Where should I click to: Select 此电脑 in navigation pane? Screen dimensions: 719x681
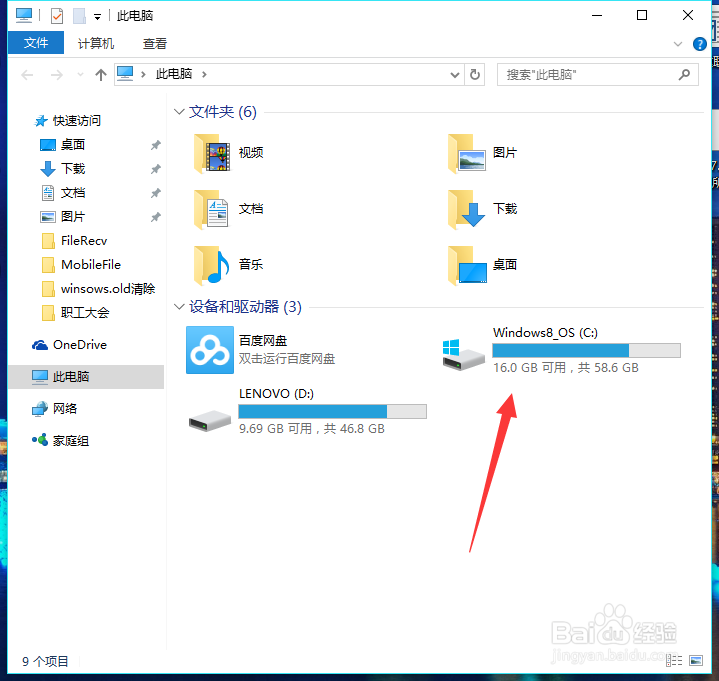point(86,377)
